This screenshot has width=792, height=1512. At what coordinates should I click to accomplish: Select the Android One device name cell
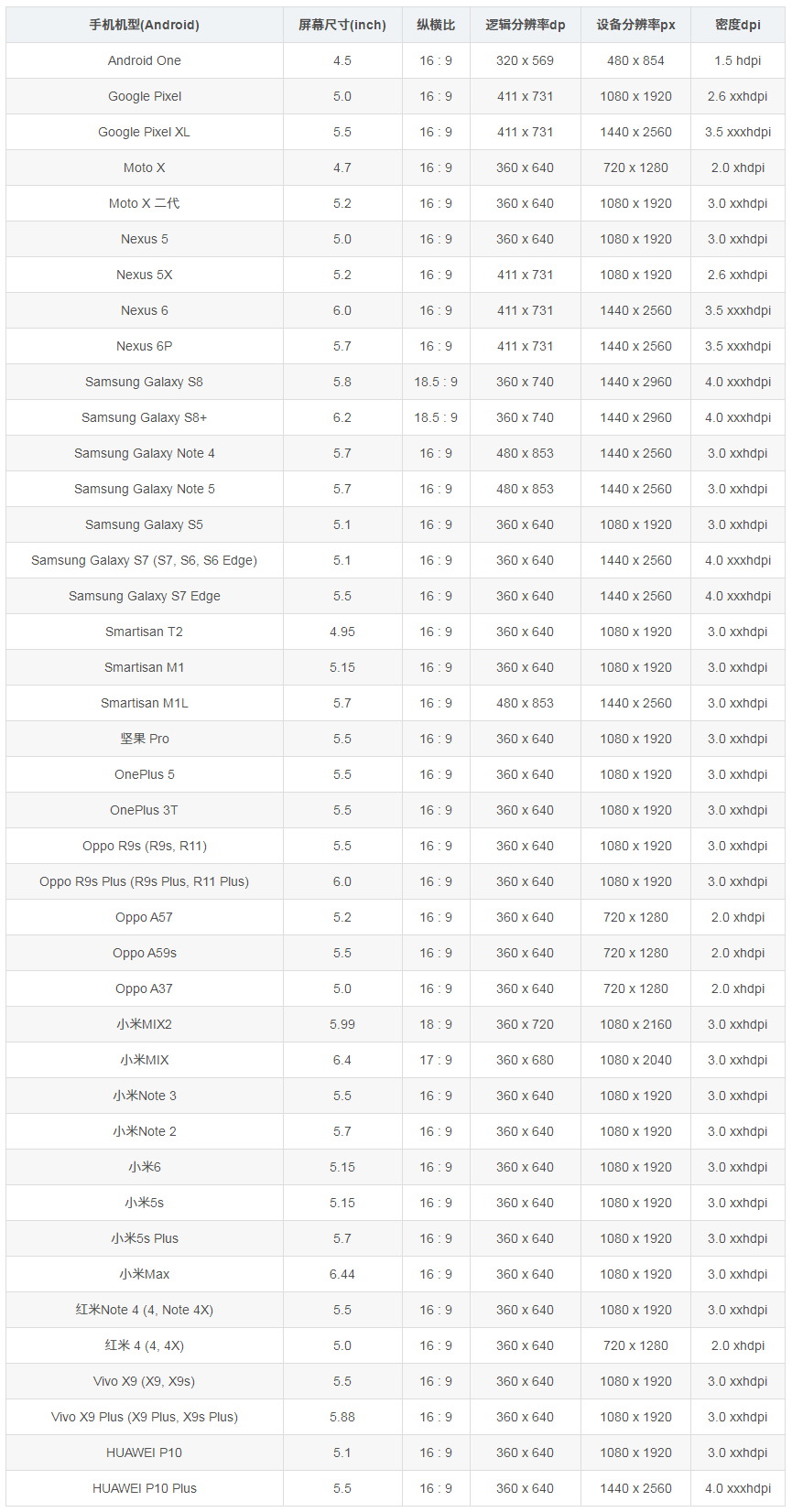[x=144, y=60]
